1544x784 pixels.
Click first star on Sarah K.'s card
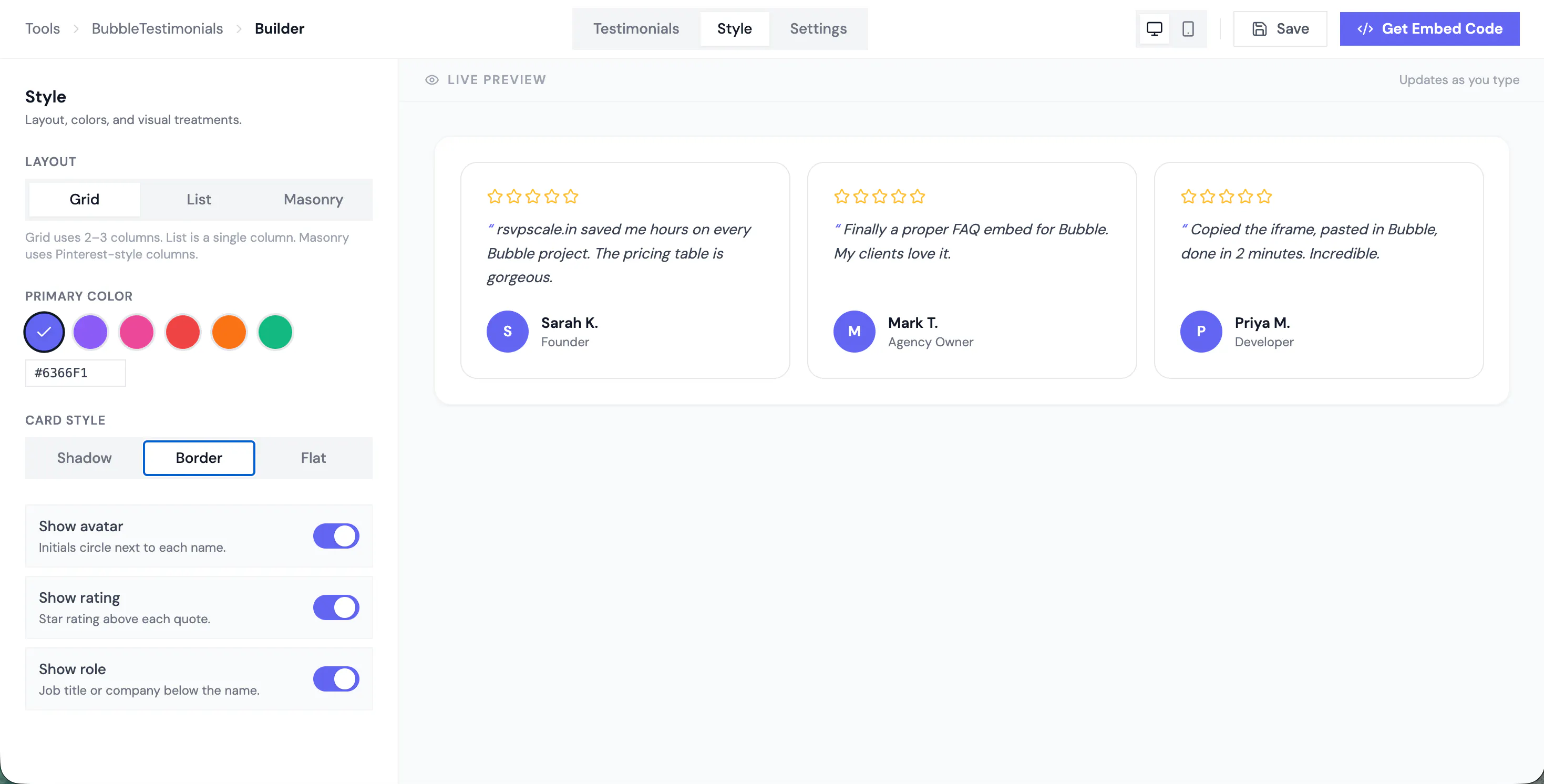[x=495, y=196]
